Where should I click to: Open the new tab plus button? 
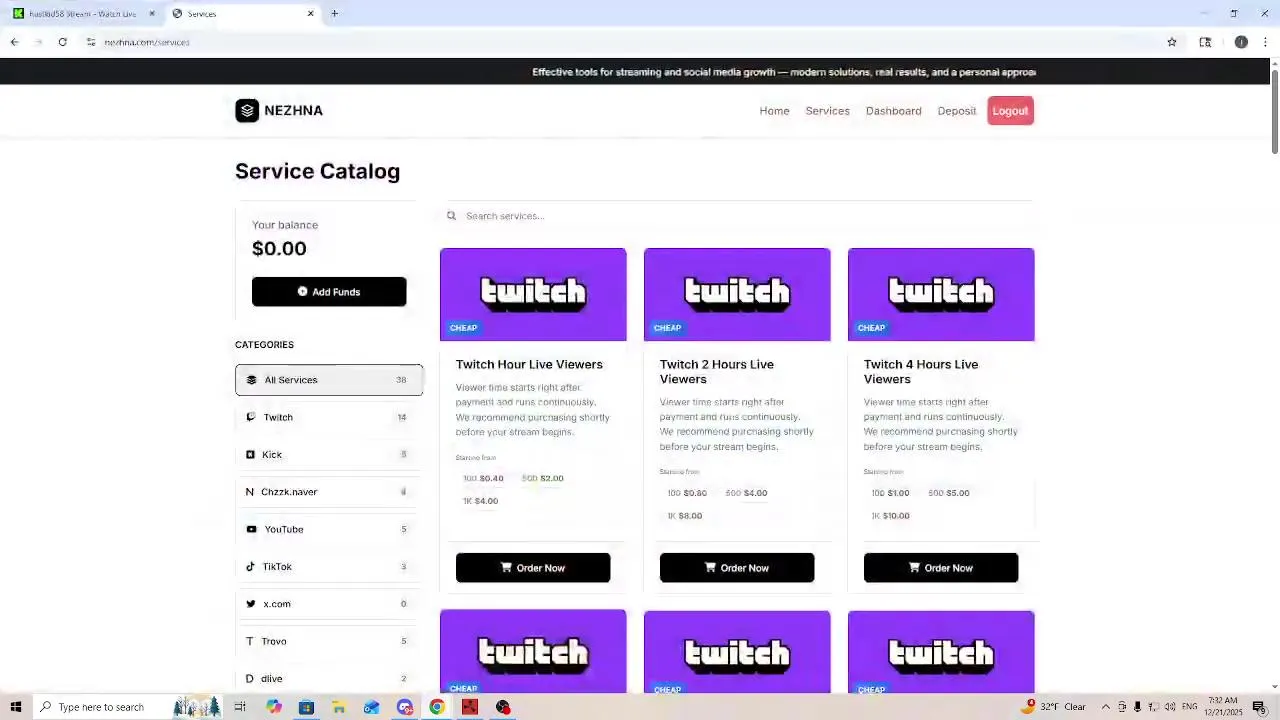[334, 14]
